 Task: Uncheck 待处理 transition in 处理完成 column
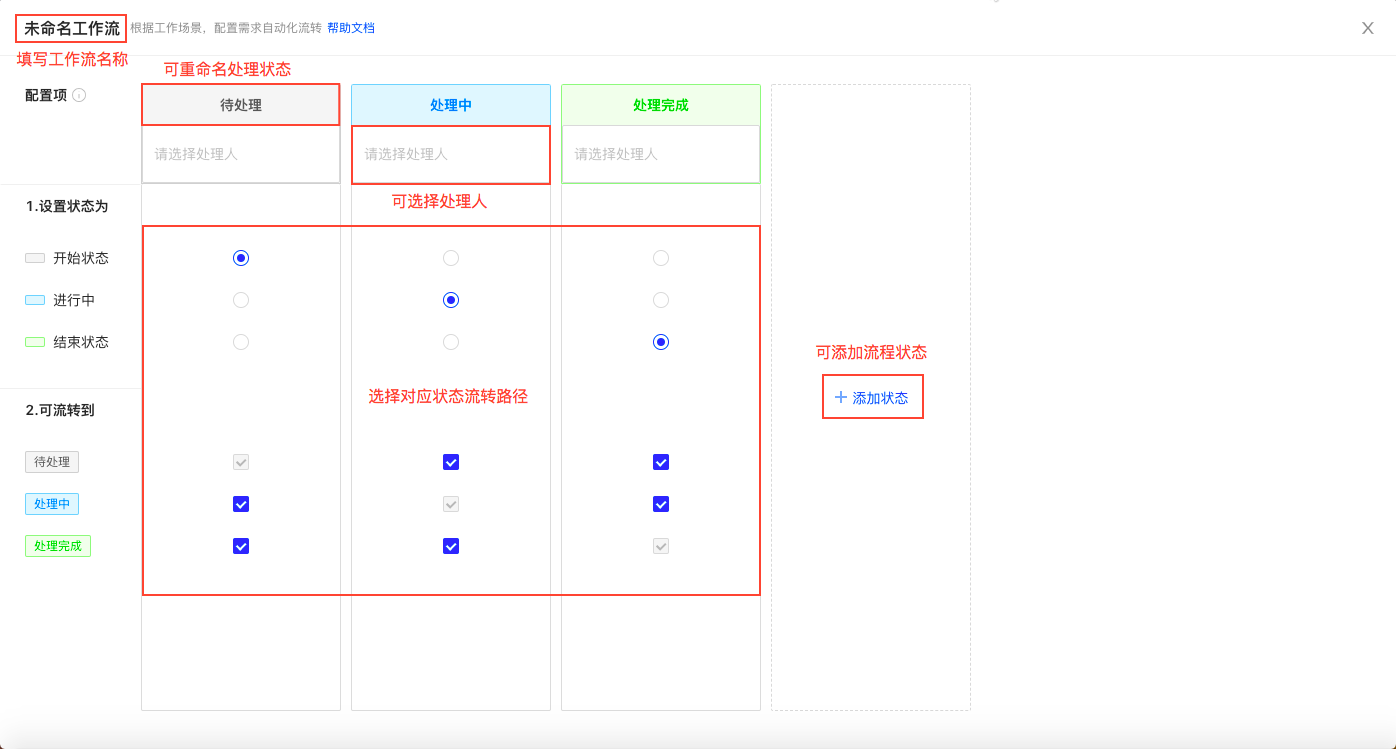pyautogui.click(x=661, y=462)
